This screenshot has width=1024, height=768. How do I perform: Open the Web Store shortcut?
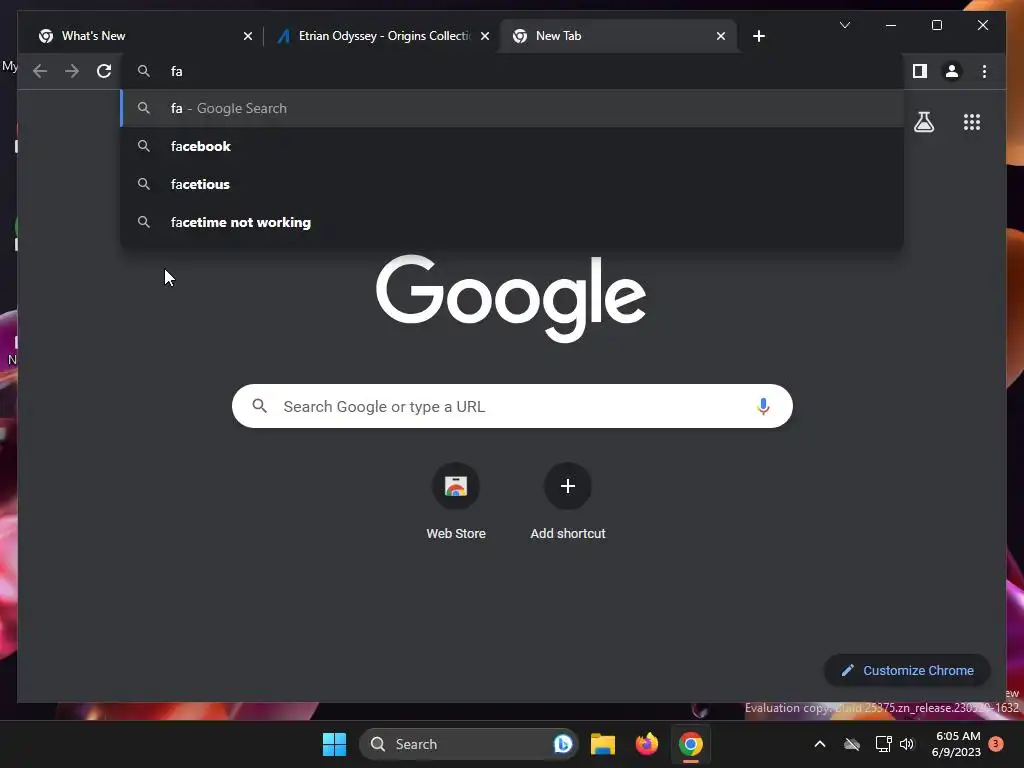point(456,502)
